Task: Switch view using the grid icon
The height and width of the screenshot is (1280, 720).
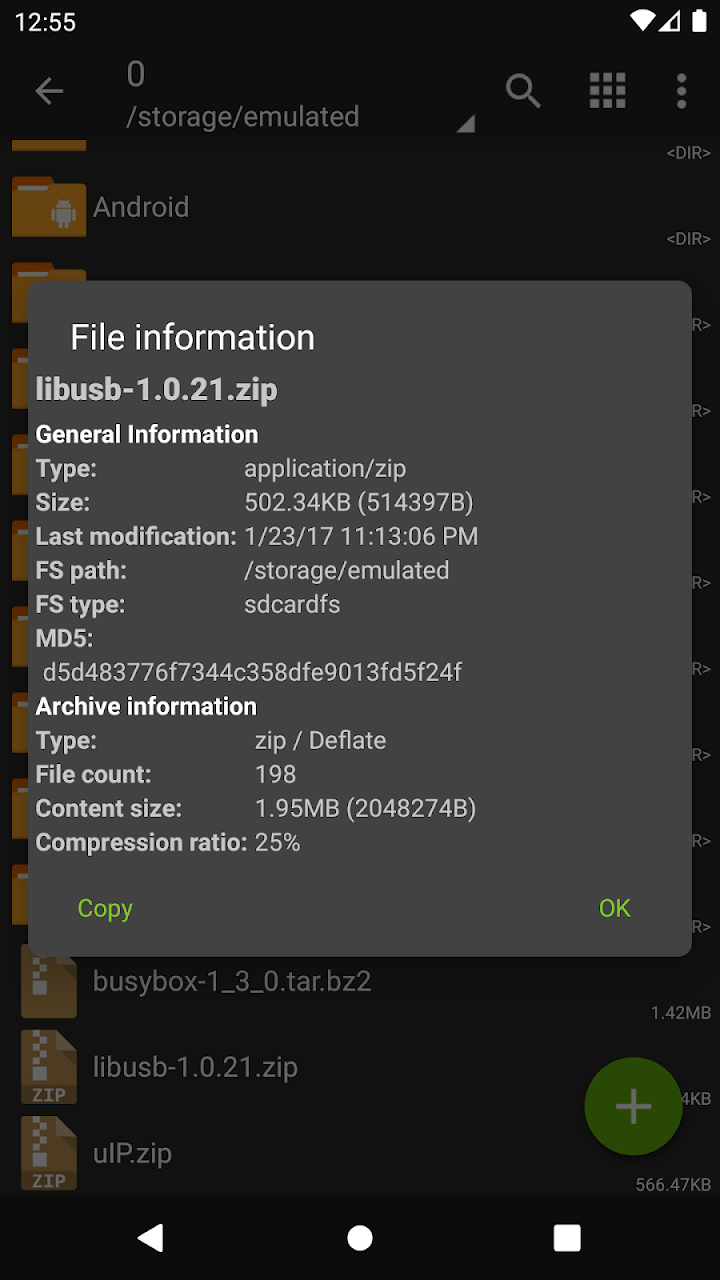Action: (x=607, y=91)
